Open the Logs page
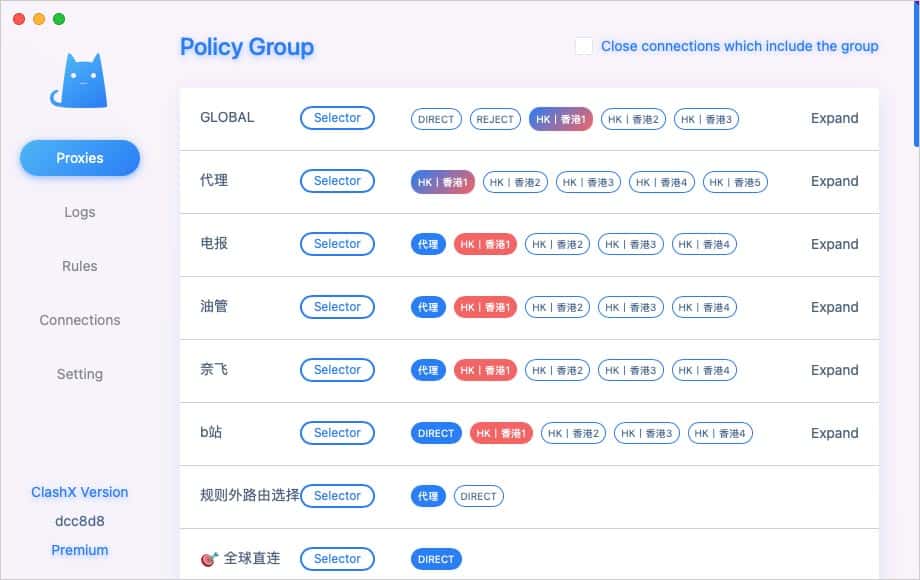 79,211
